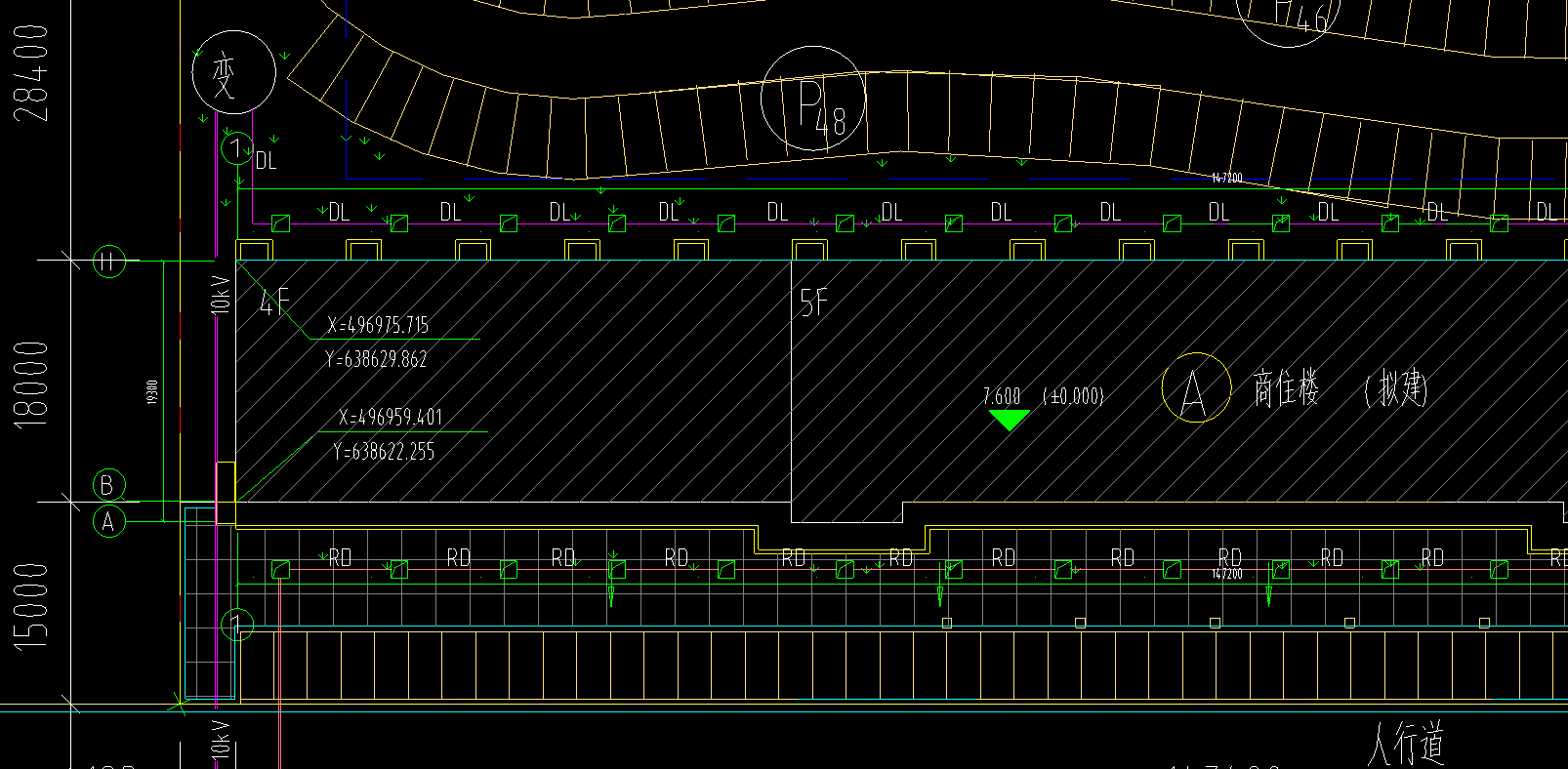Click the small 19300 dimension text
Image resolution: width=1568 pixels, height=769 pixels.
151,392
